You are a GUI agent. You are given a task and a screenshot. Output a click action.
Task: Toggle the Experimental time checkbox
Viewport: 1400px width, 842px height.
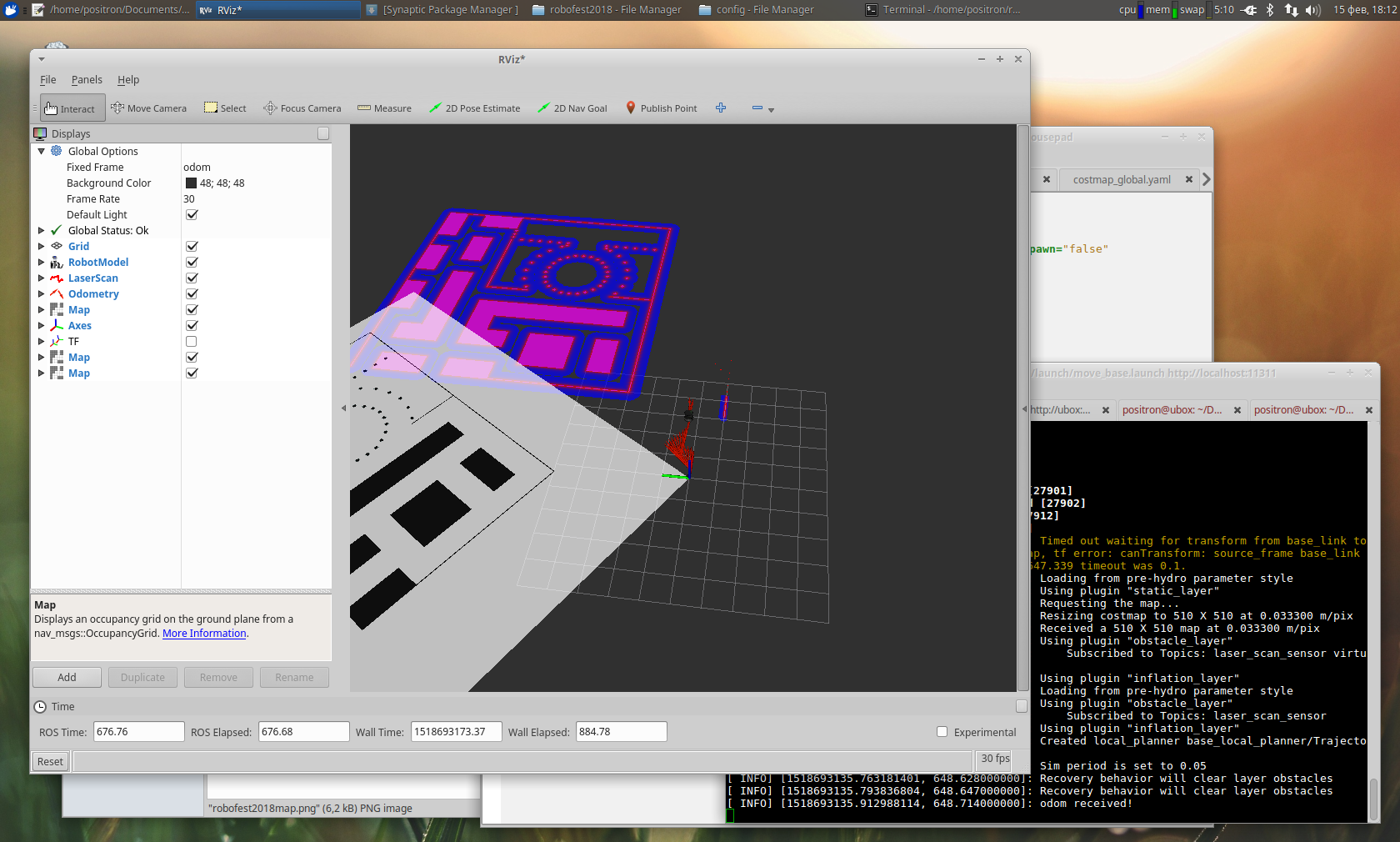[x=942, y=732]
